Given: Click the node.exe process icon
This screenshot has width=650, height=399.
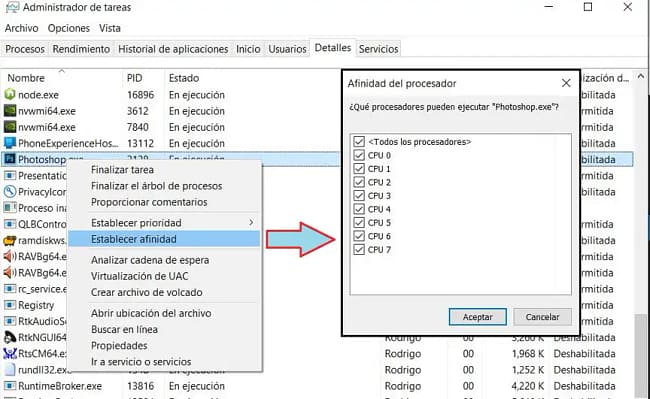Looking at the screenshot, I should coord(10,94).
